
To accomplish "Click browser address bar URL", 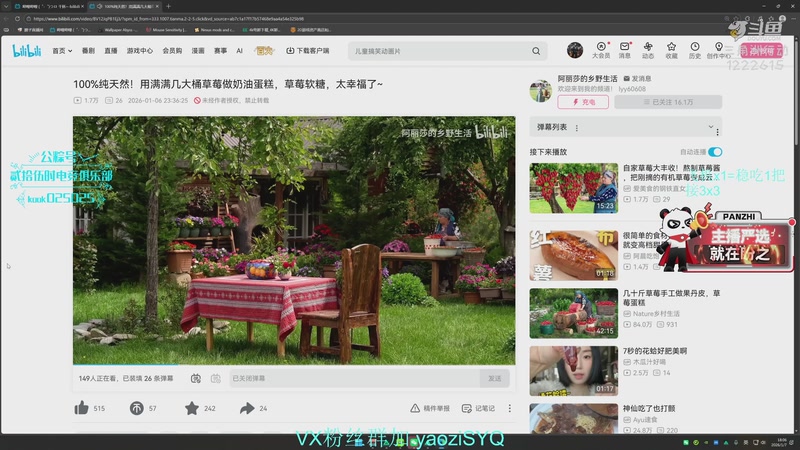I will [168, 18].
